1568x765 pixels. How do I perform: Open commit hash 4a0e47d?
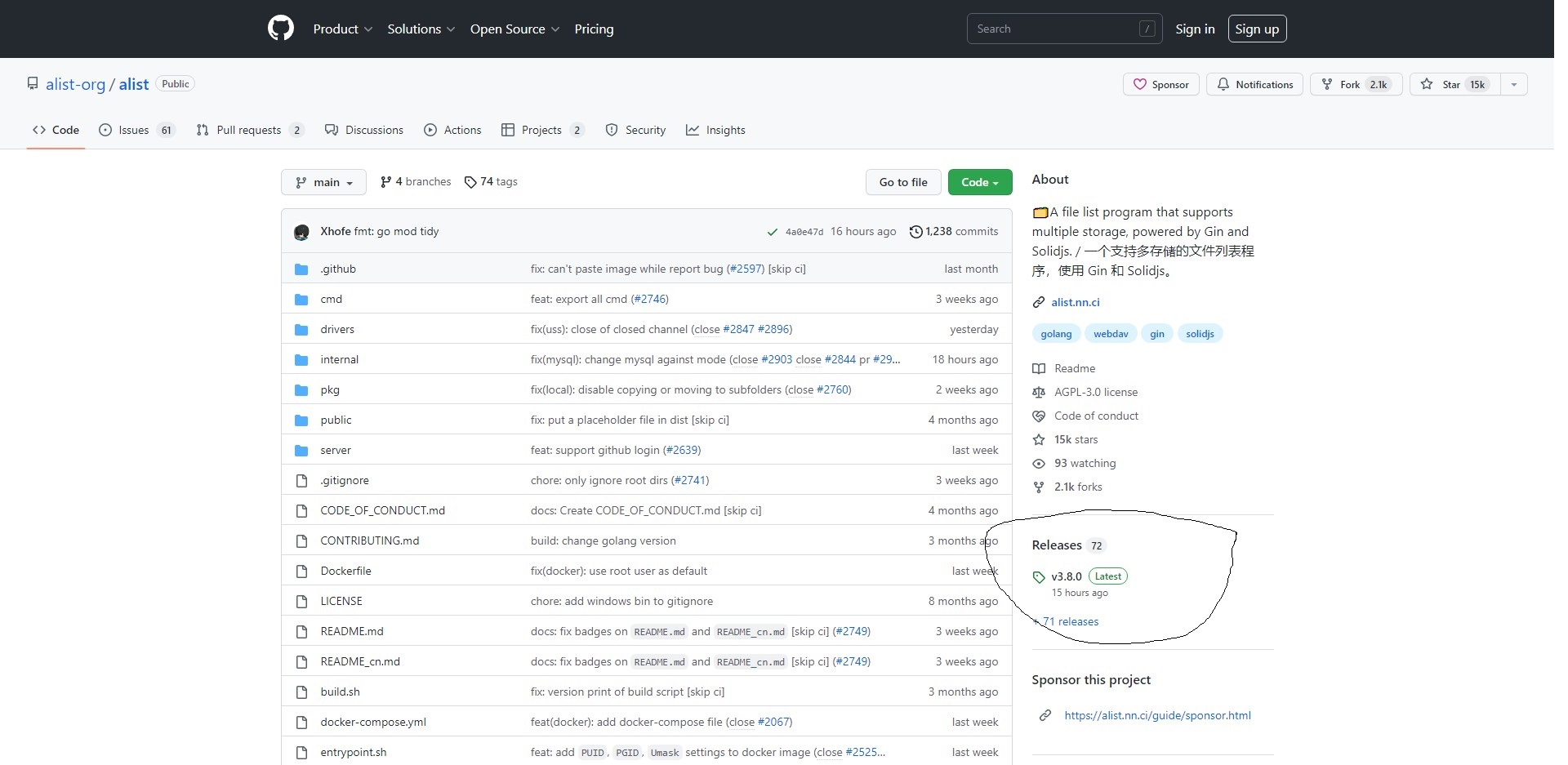804,232
